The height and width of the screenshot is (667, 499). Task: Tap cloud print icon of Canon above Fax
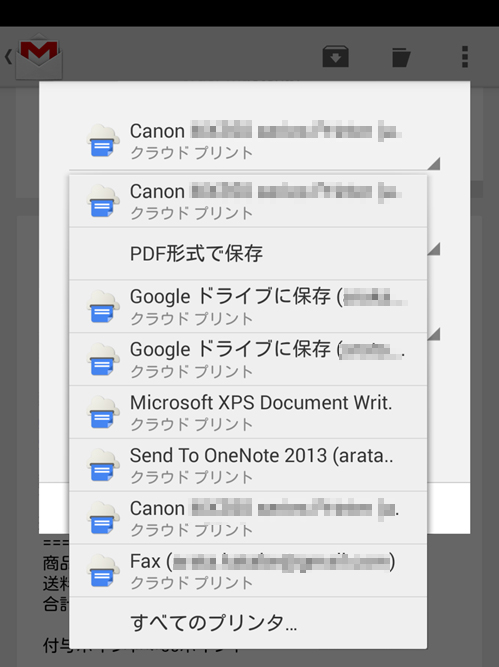tap(103, 517)
